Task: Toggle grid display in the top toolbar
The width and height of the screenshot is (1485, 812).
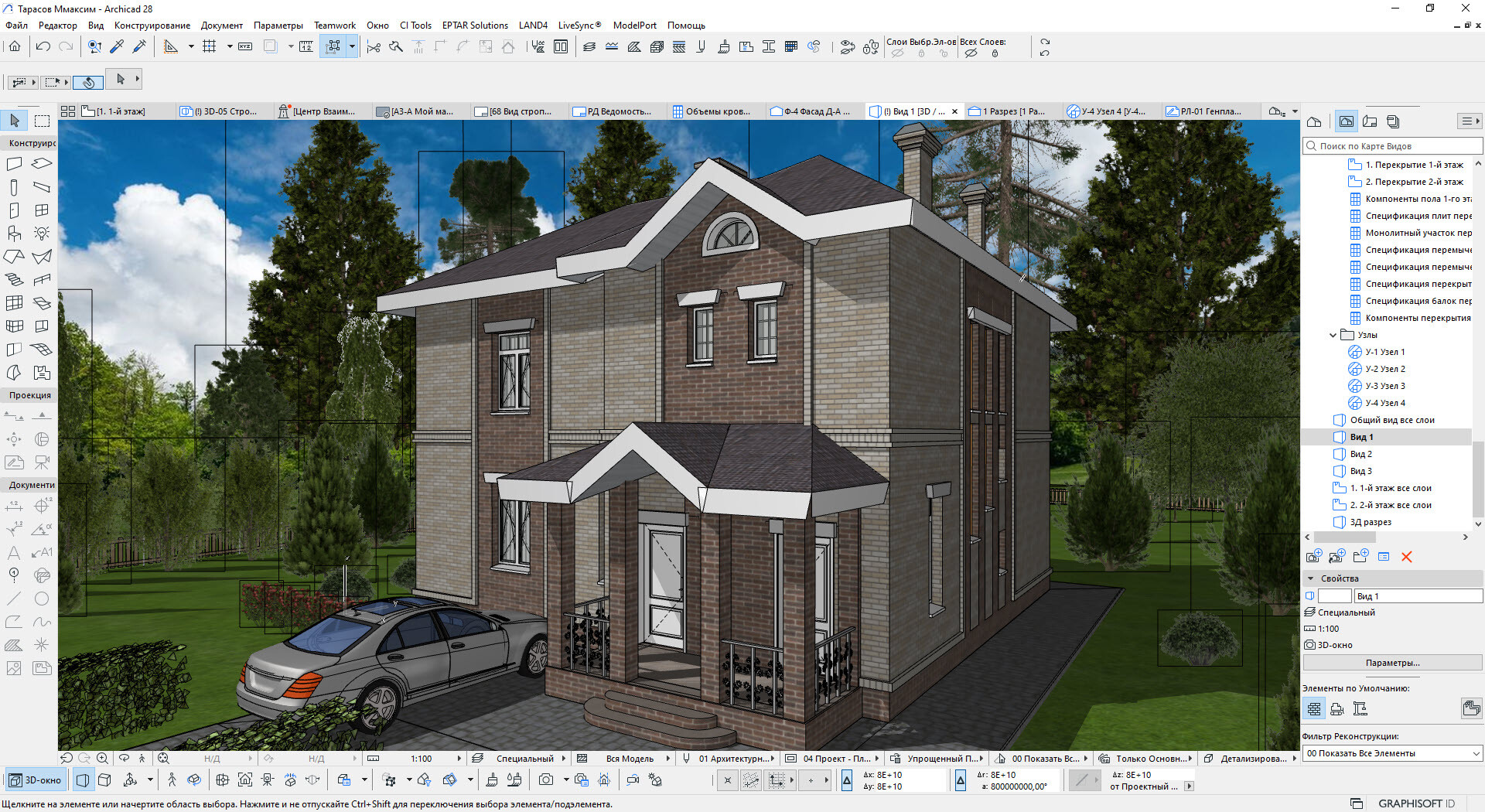Action: coord(209,47)
